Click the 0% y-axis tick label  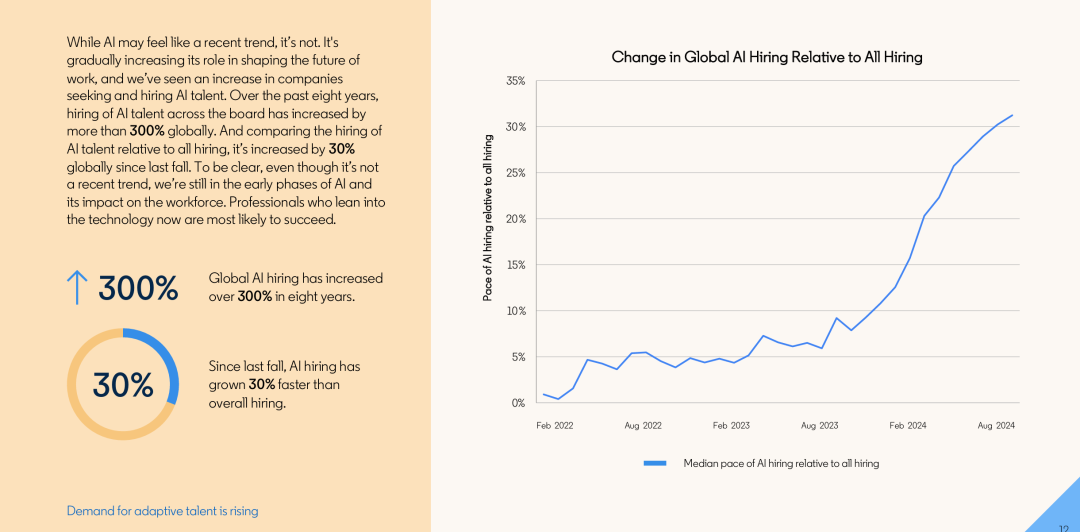pyautogui.click(x=518, y=403)
